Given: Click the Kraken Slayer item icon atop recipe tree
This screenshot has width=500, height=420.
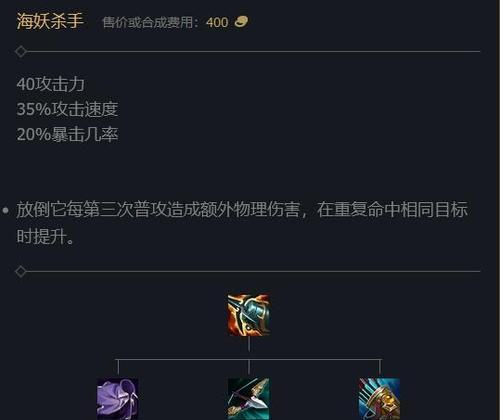Looking at the screenshot, I should (x=249, y=314).
